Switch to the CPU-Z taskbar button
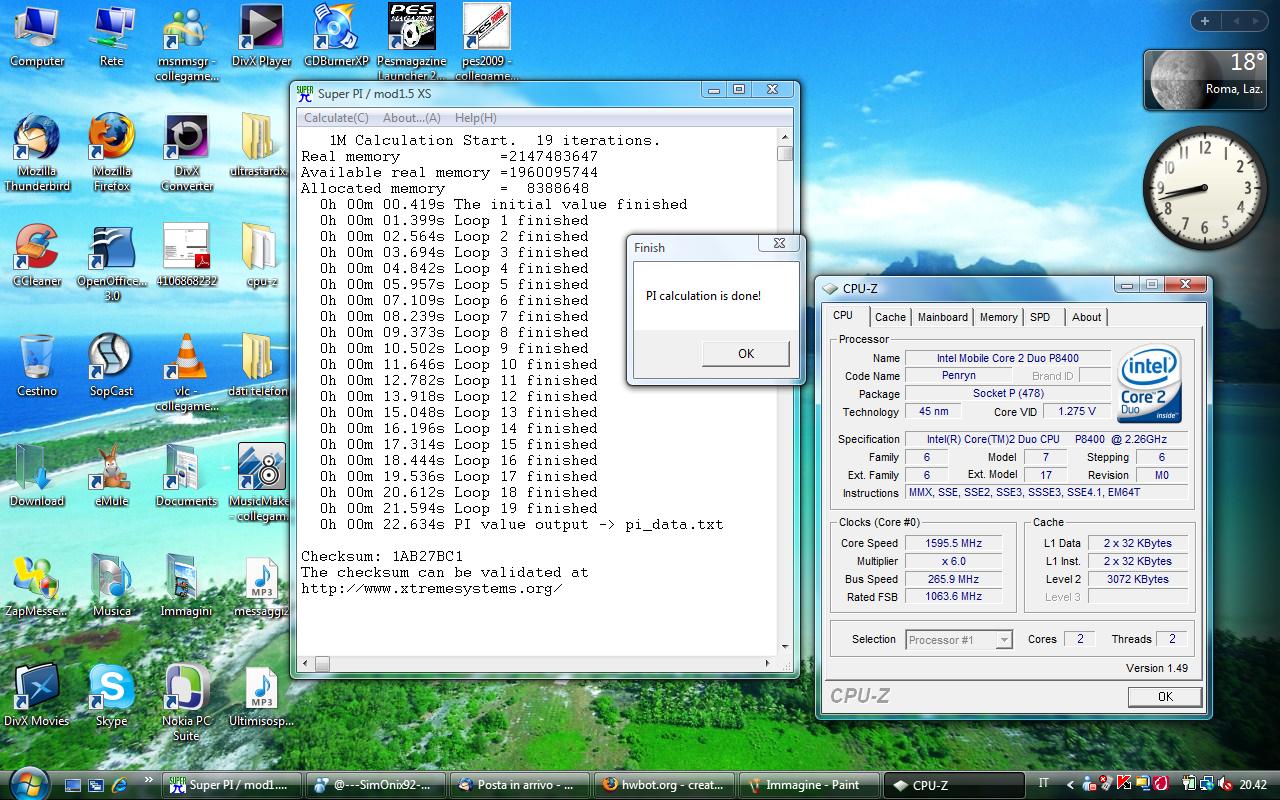Screen dimensions: 1280x800 coord(955,785)
